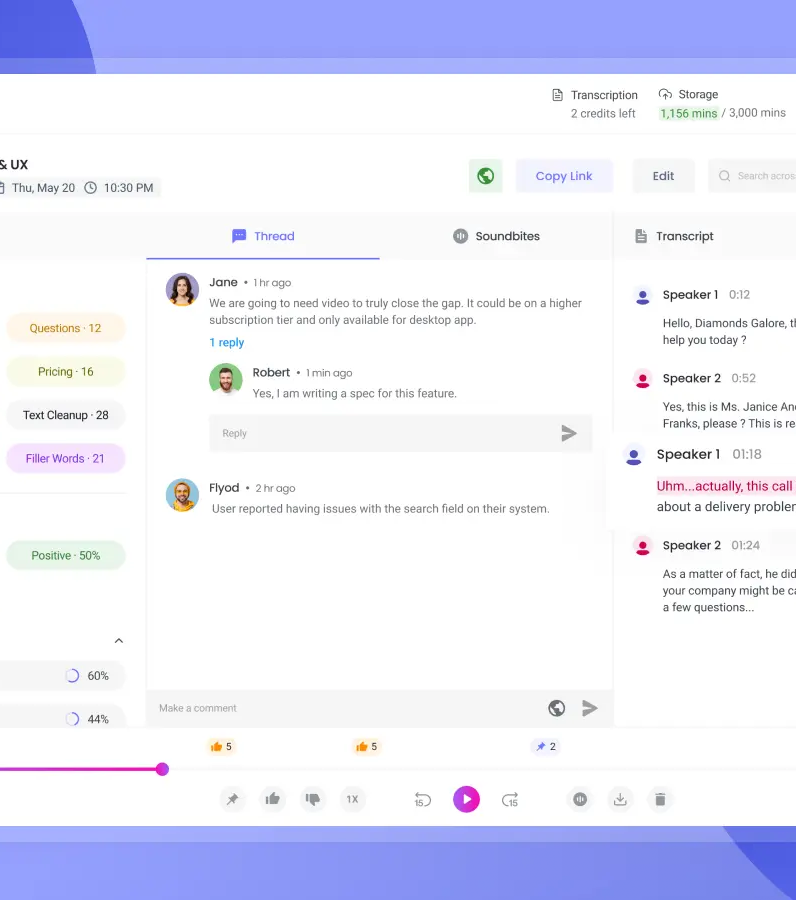Rewind 15 seconds
The image size is (796, 900).
[x=422, y=800]
